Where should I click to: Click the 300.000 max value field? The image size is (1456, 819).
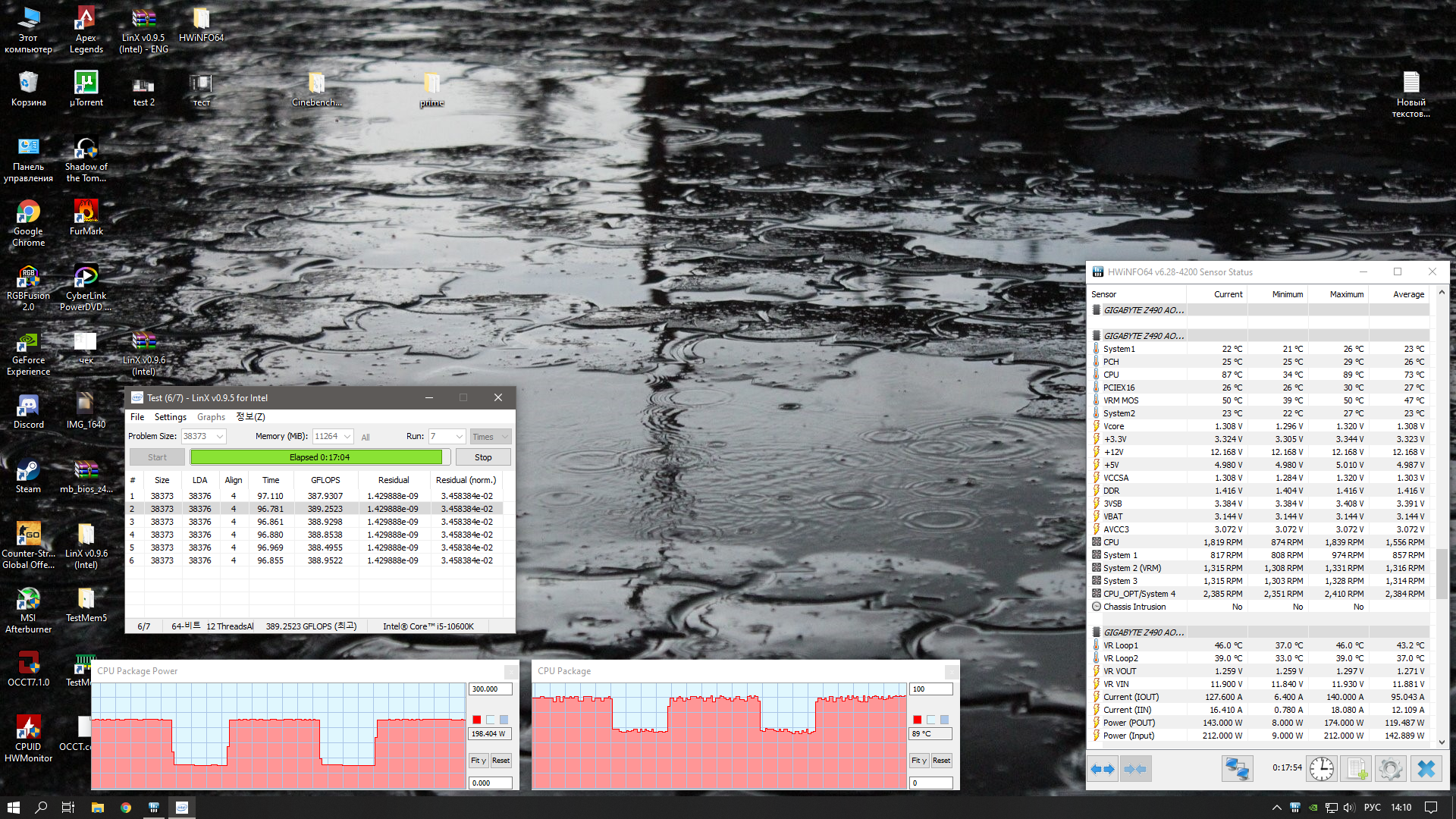point(490,689)
